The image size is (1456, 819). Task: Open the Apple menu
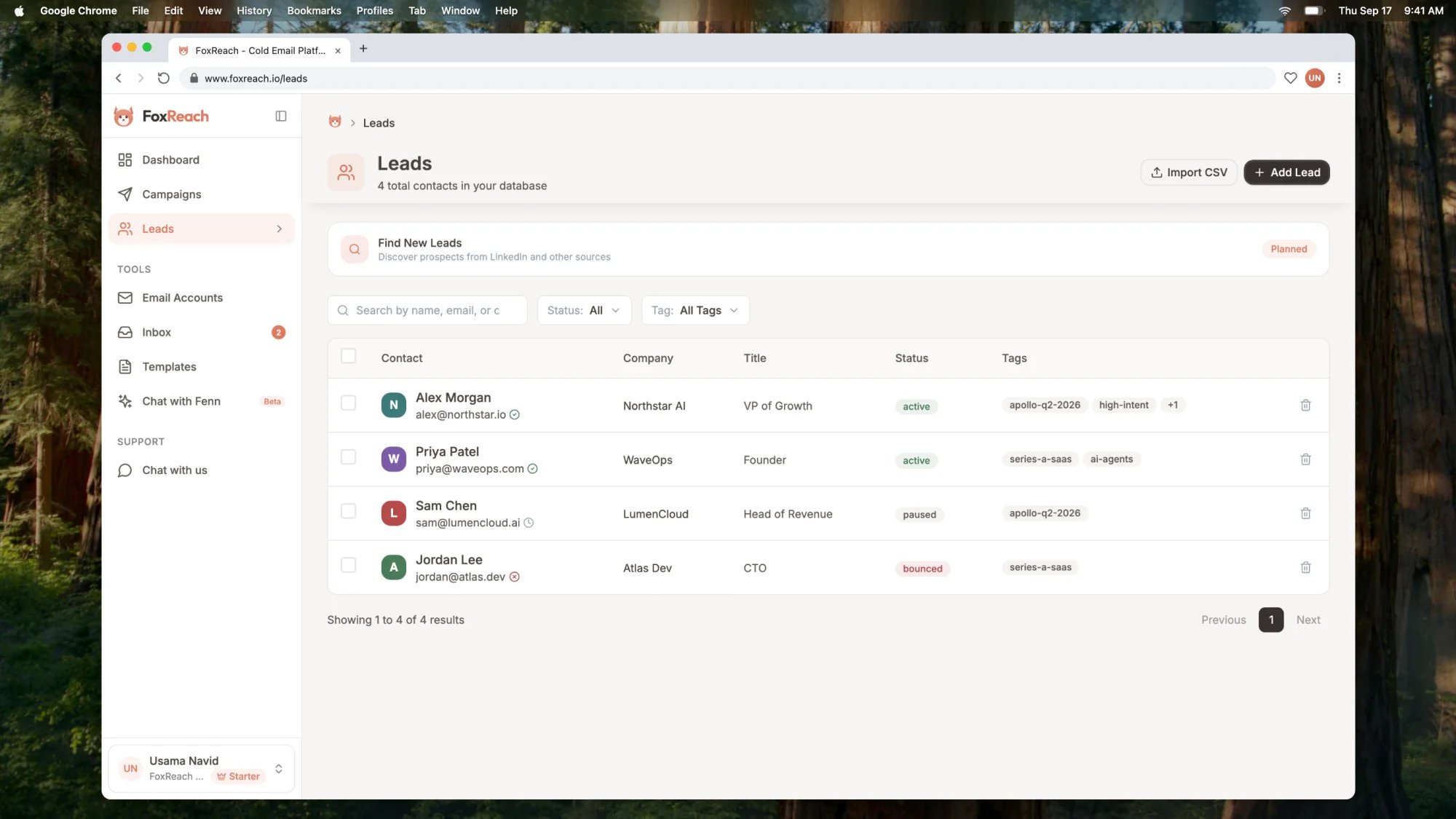coord(20,11)
